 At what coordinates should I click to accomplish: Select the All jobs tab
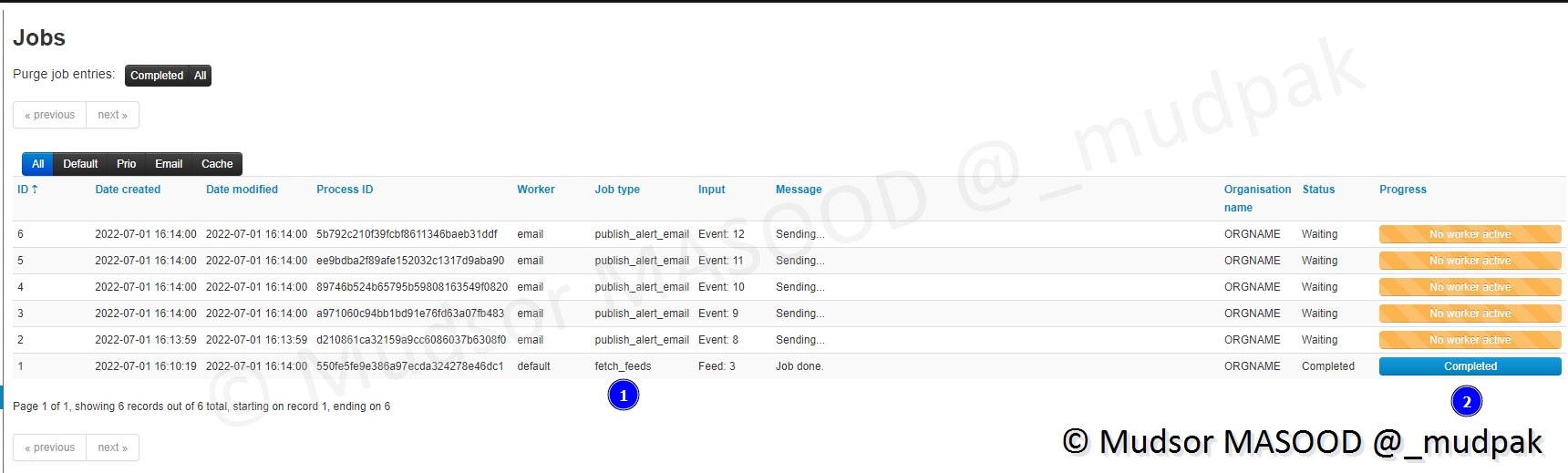37,164
